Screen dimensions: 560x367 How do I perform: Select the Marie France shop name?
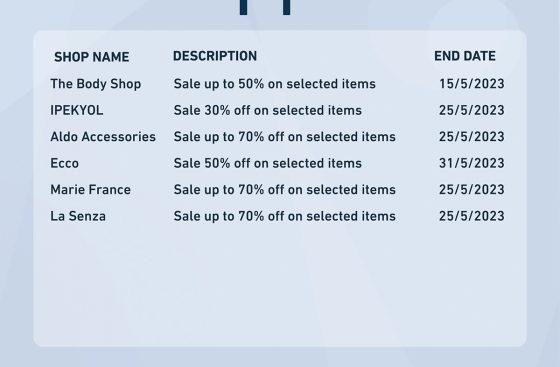pos(90,190)
